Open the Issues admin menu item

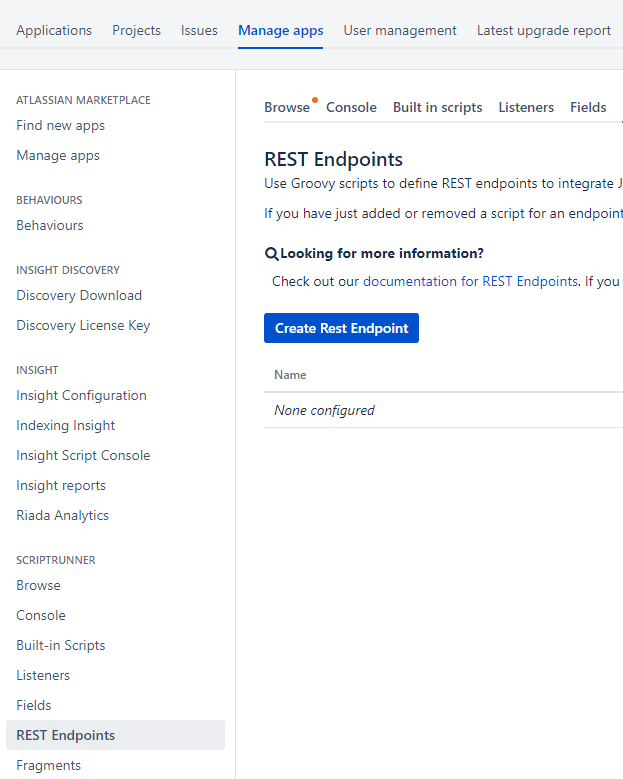click(199, 31)
